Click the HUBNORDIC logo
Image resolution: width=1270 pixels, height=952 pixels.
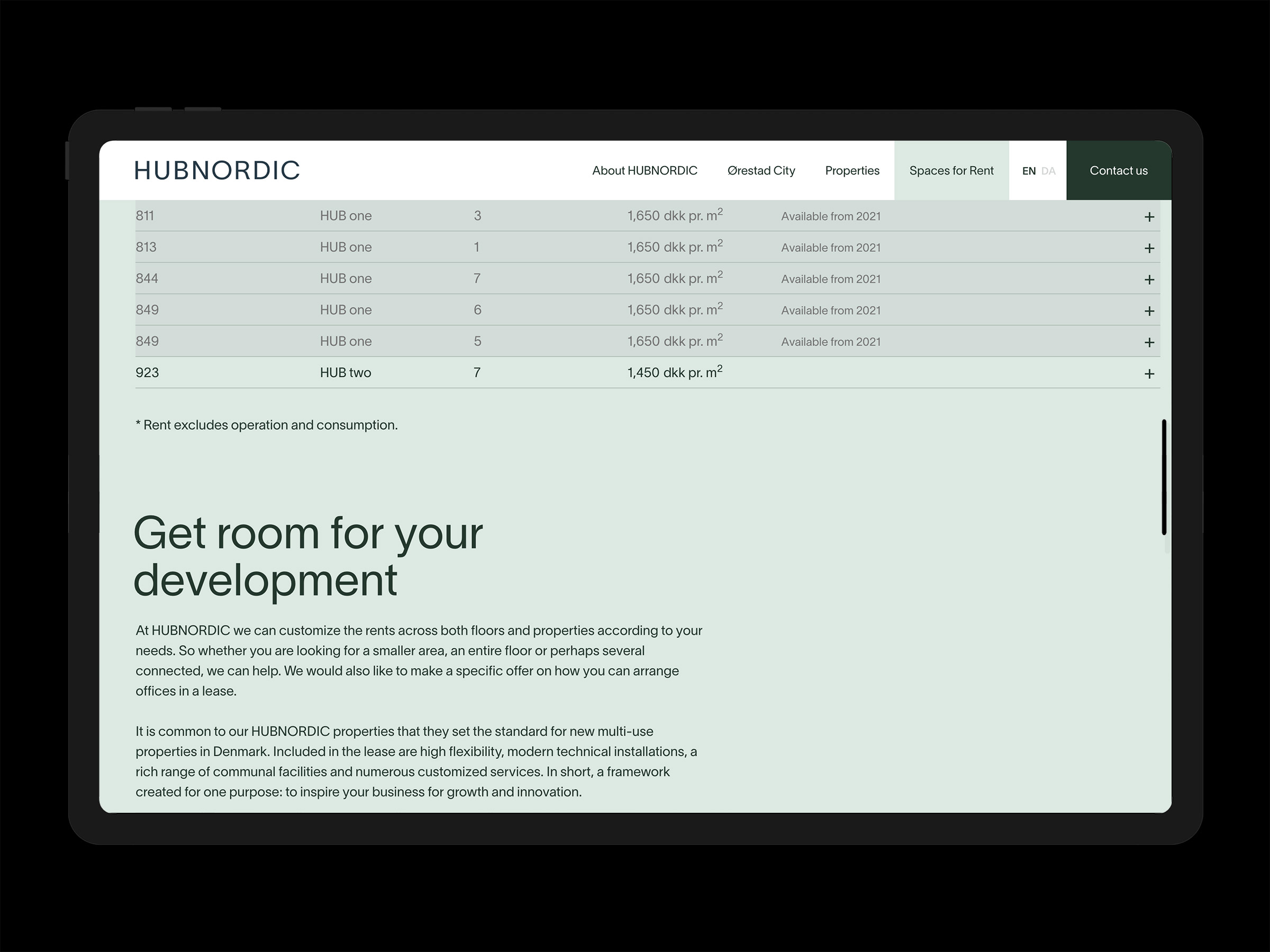217,170
